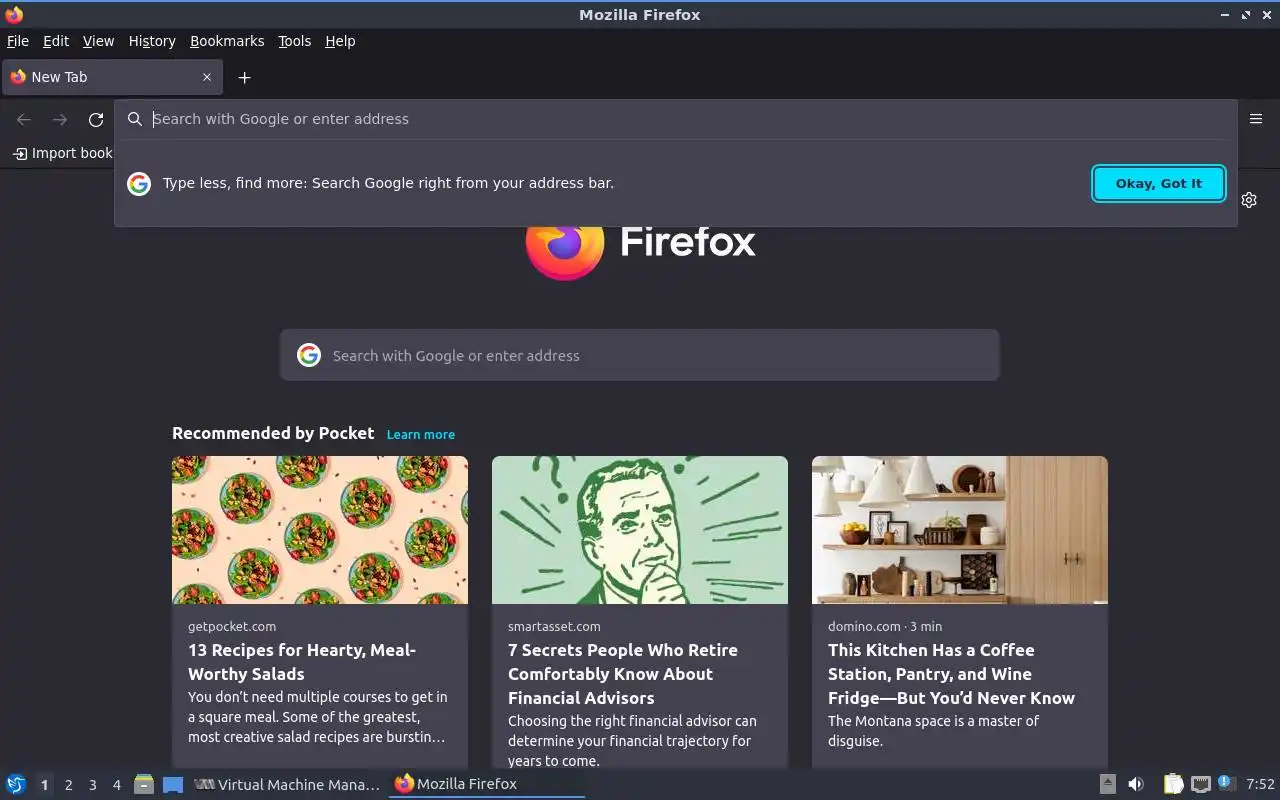1280x800 pixels.
Task: Click the thinking man illustration thumbnail
Action: [640, 530]
